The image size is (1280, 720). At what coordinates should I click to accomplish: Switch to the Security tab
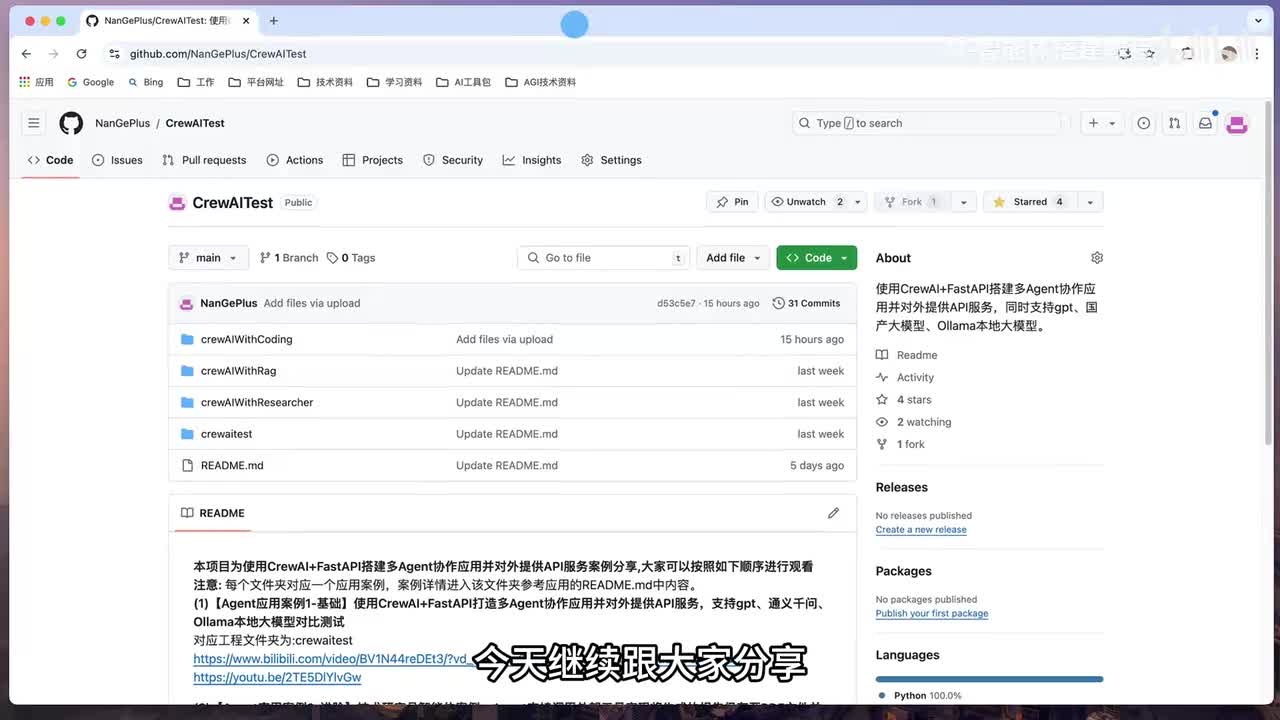[x=453, y=160]
